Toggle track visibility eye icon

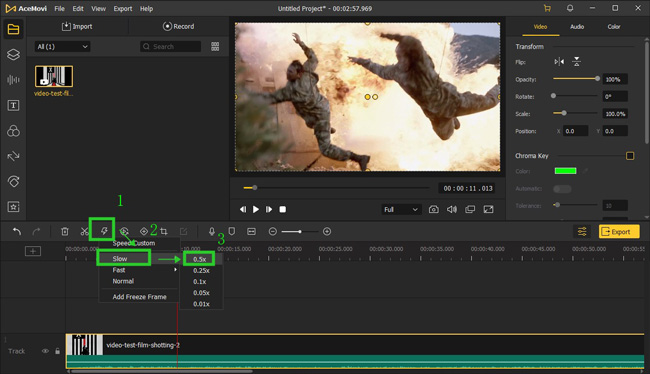pyautogui.click(x=45, y=351)
